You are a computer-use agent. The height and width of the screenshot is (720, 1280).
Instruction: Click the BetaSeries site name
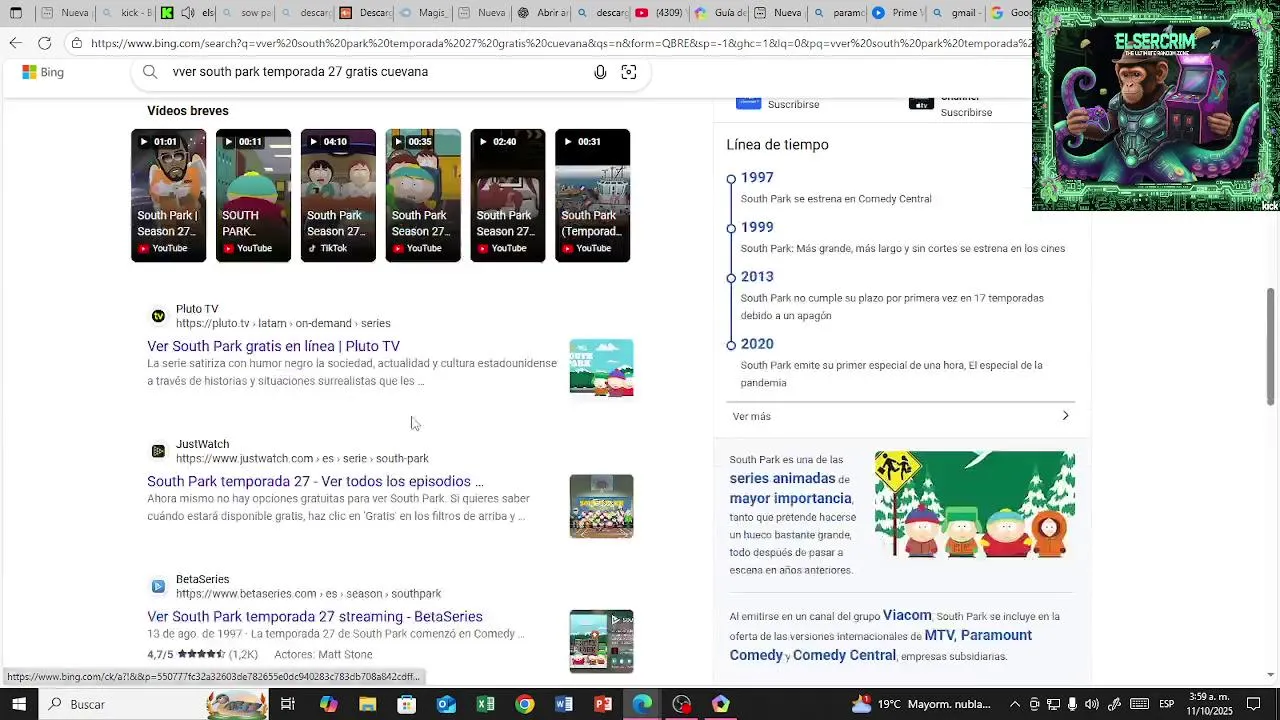[x=203, y=579]
